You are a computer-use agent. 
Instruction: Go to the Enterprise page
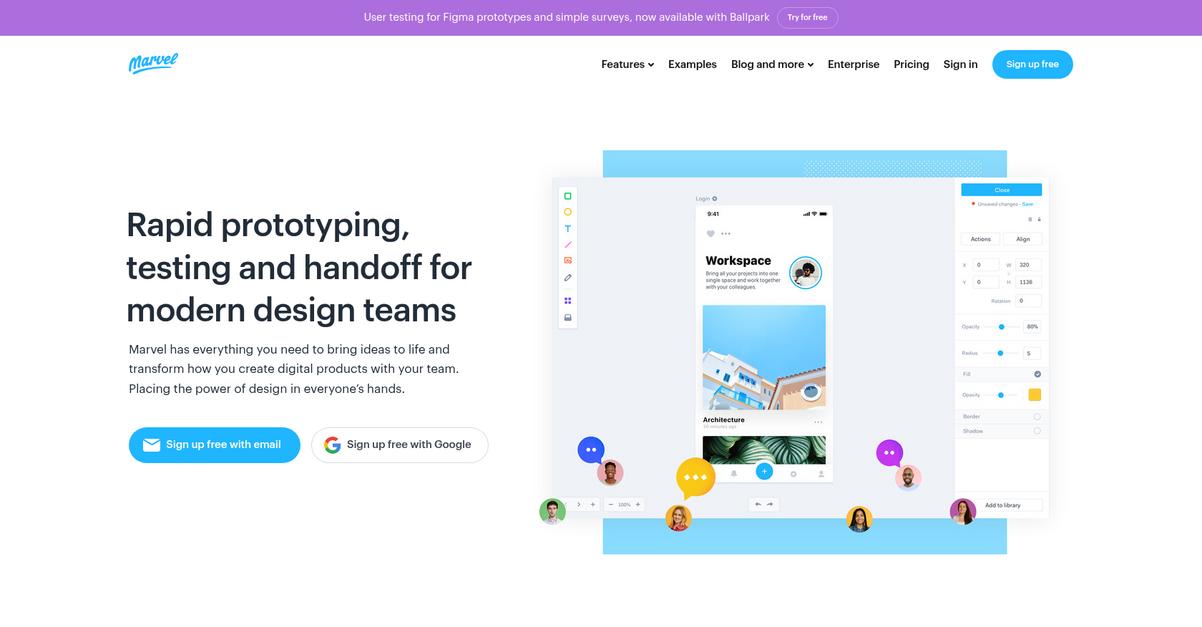pyautogui.click(x=853, y=64)
